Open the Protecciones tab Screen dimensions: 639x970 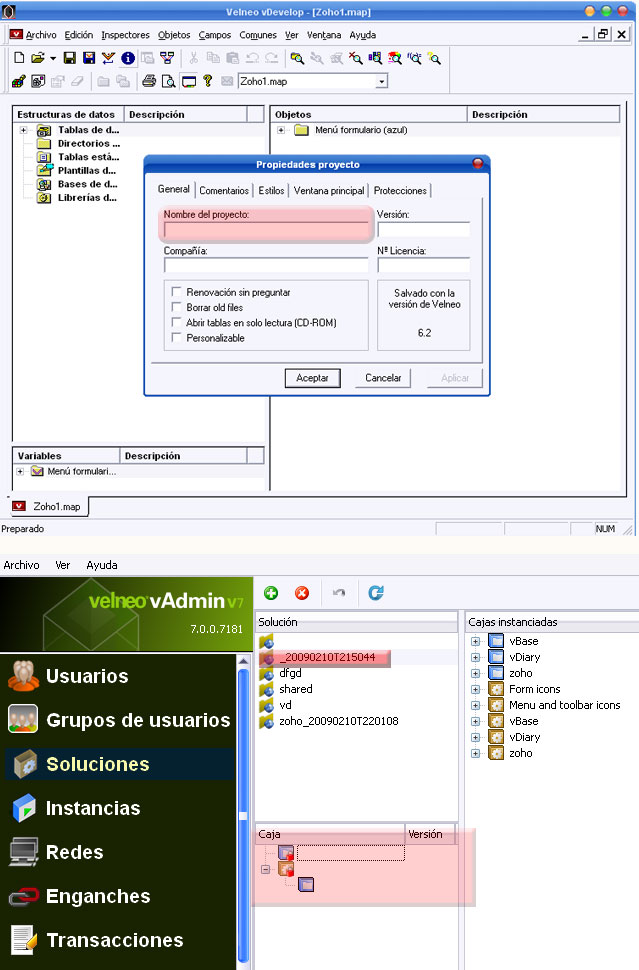pyautogui.click(x=400, y=191)
